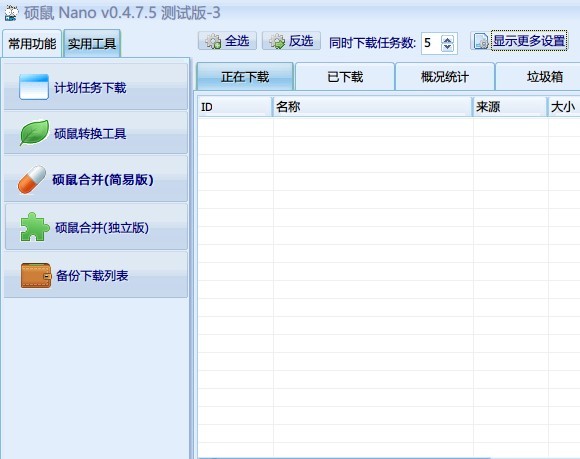The width and height of the screenshot is (580, 459).
Task: Click the green leaf 硕鼠转换工具 icon
Action: point(34,133)
